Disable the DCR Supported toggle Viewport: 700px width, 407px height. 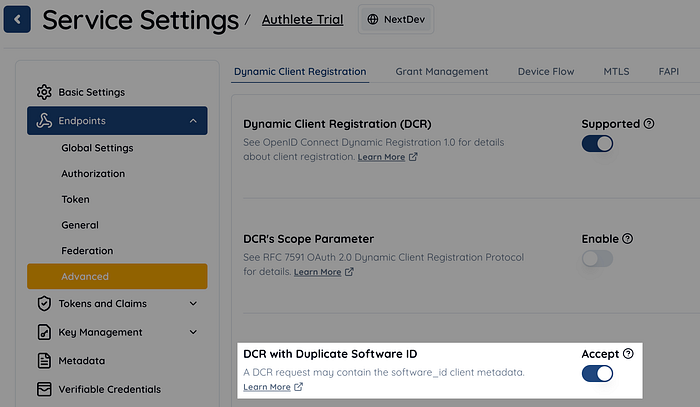(597, 144)
